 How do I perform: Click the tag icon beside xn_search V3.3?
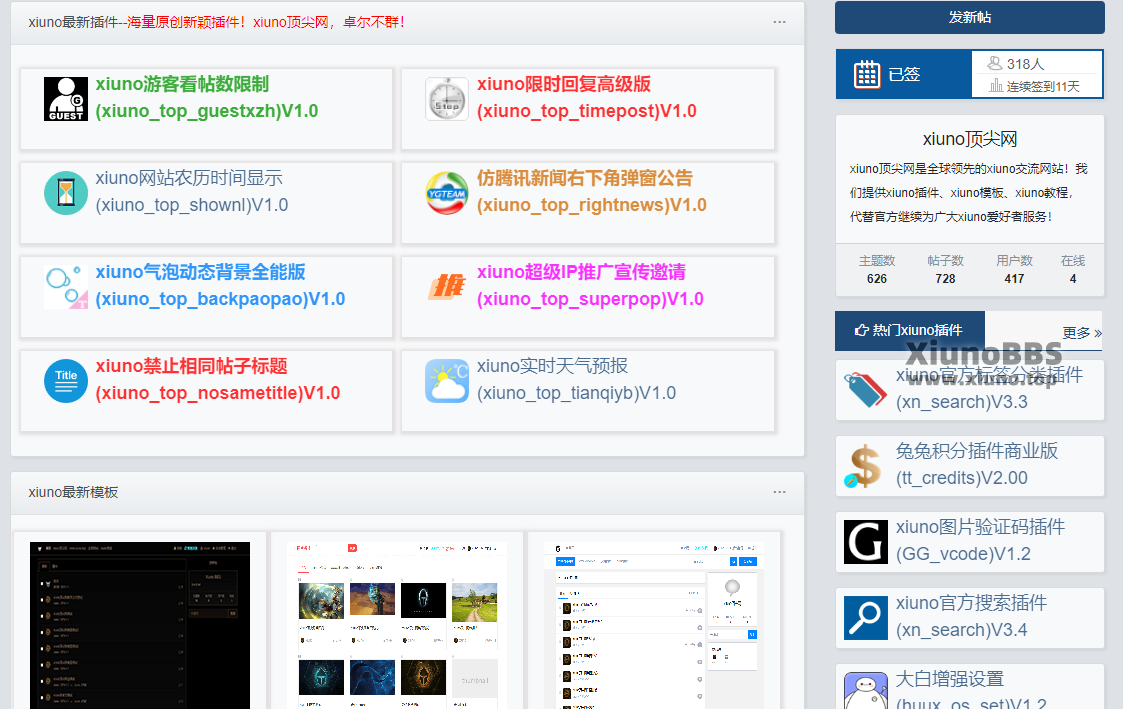865,390
